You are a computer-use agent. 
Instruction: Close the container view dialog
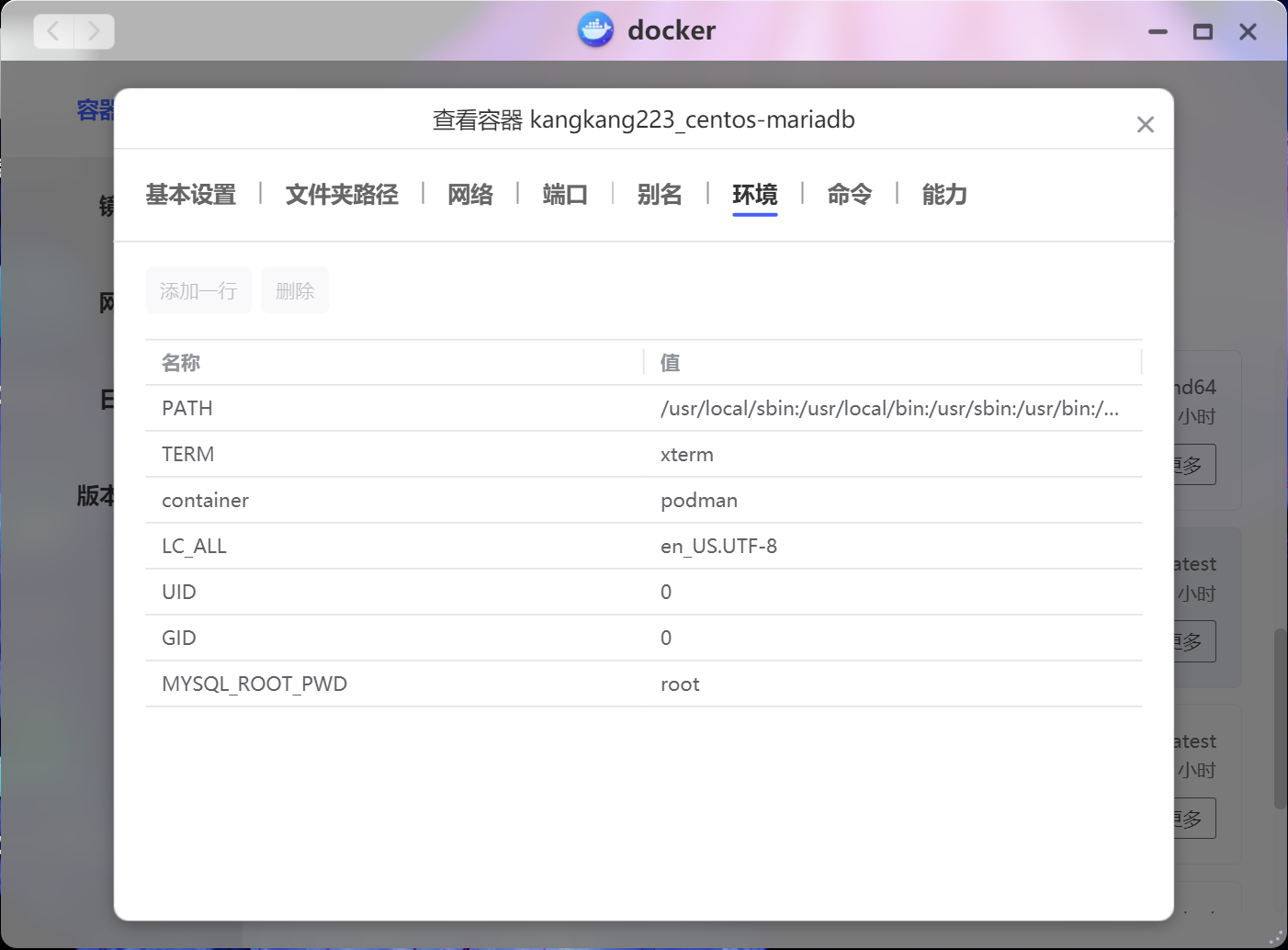(x=1145, y=125)
